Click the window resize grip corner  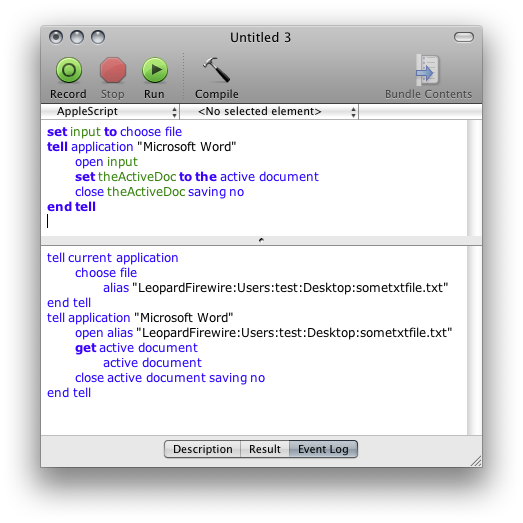pos(476,461)
